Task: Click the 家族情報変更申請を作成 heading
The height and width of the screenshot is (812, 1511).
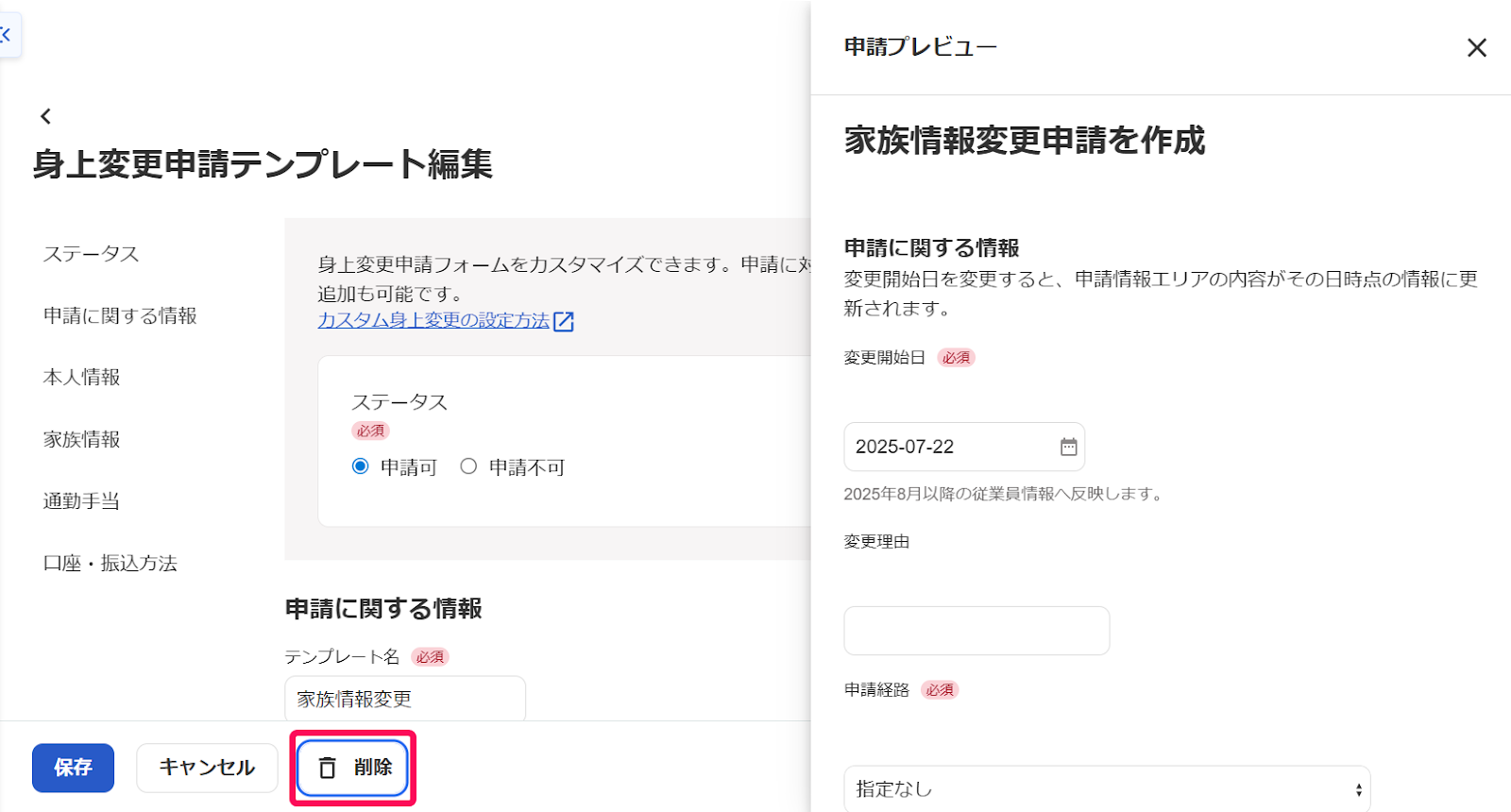Action: 1025,140
